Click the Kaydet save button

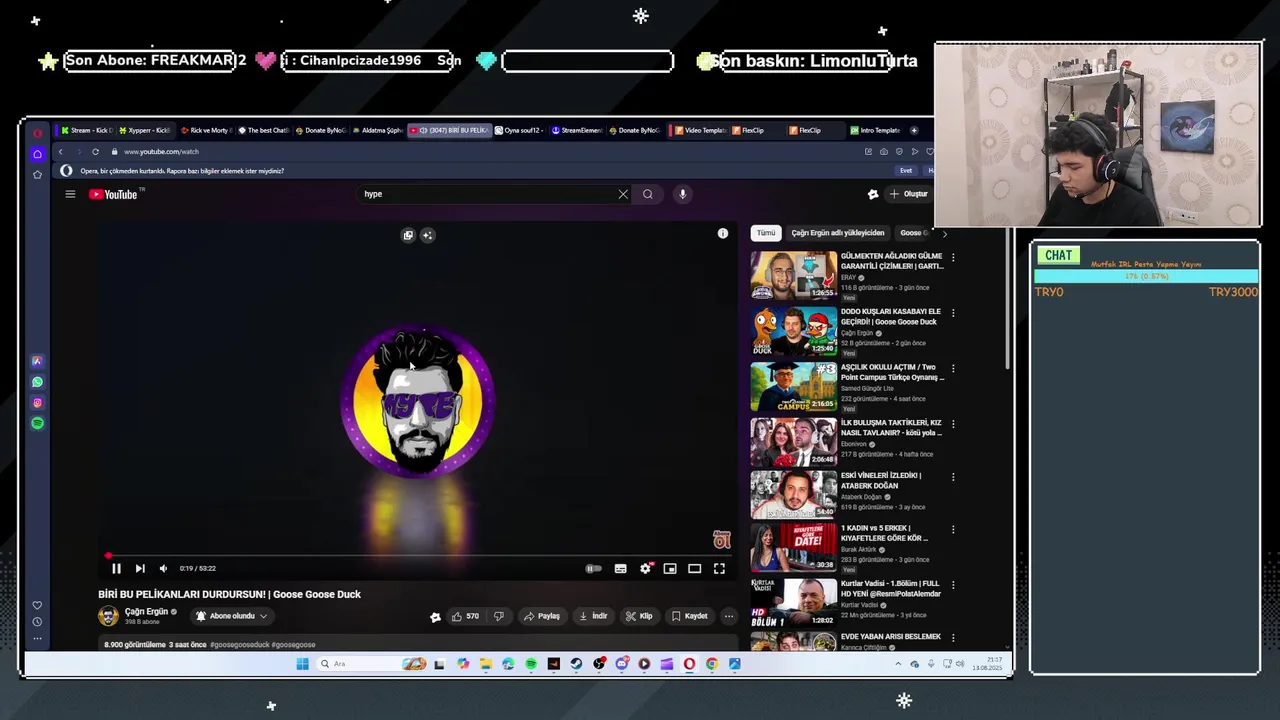tap(690, 616)
